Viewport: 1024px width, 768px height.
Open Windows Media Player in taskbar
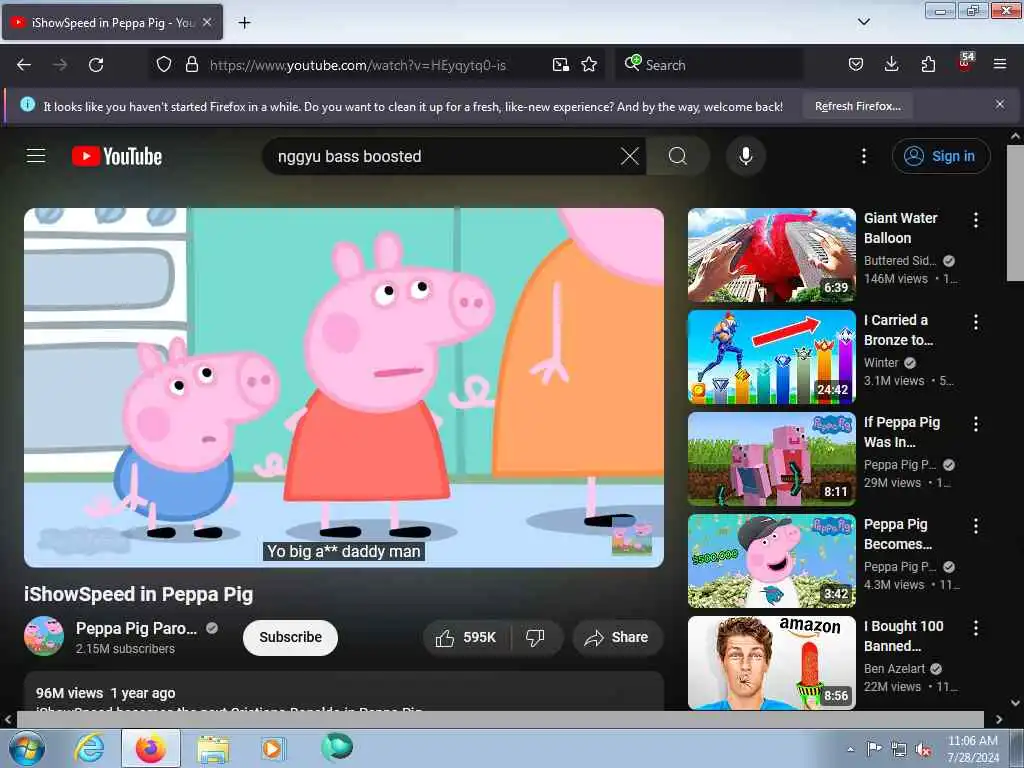pos(272,748)
